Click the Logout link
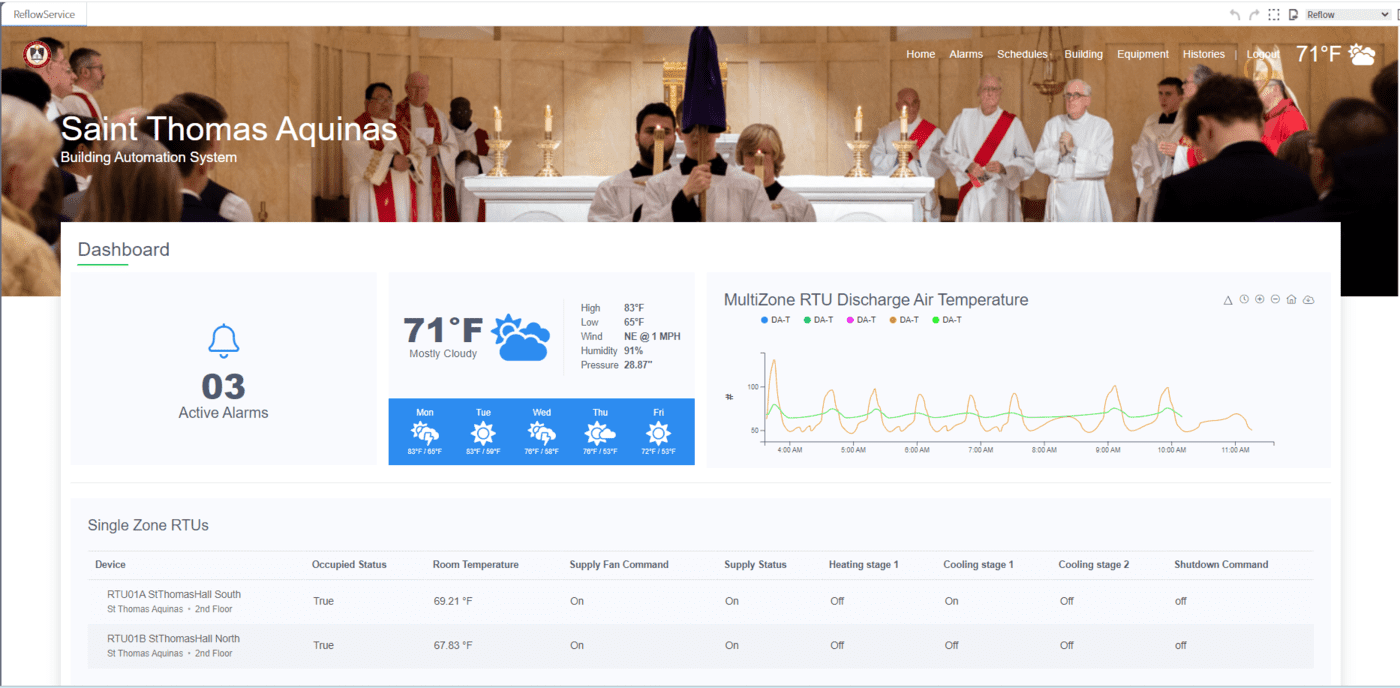 (1263, 54)
